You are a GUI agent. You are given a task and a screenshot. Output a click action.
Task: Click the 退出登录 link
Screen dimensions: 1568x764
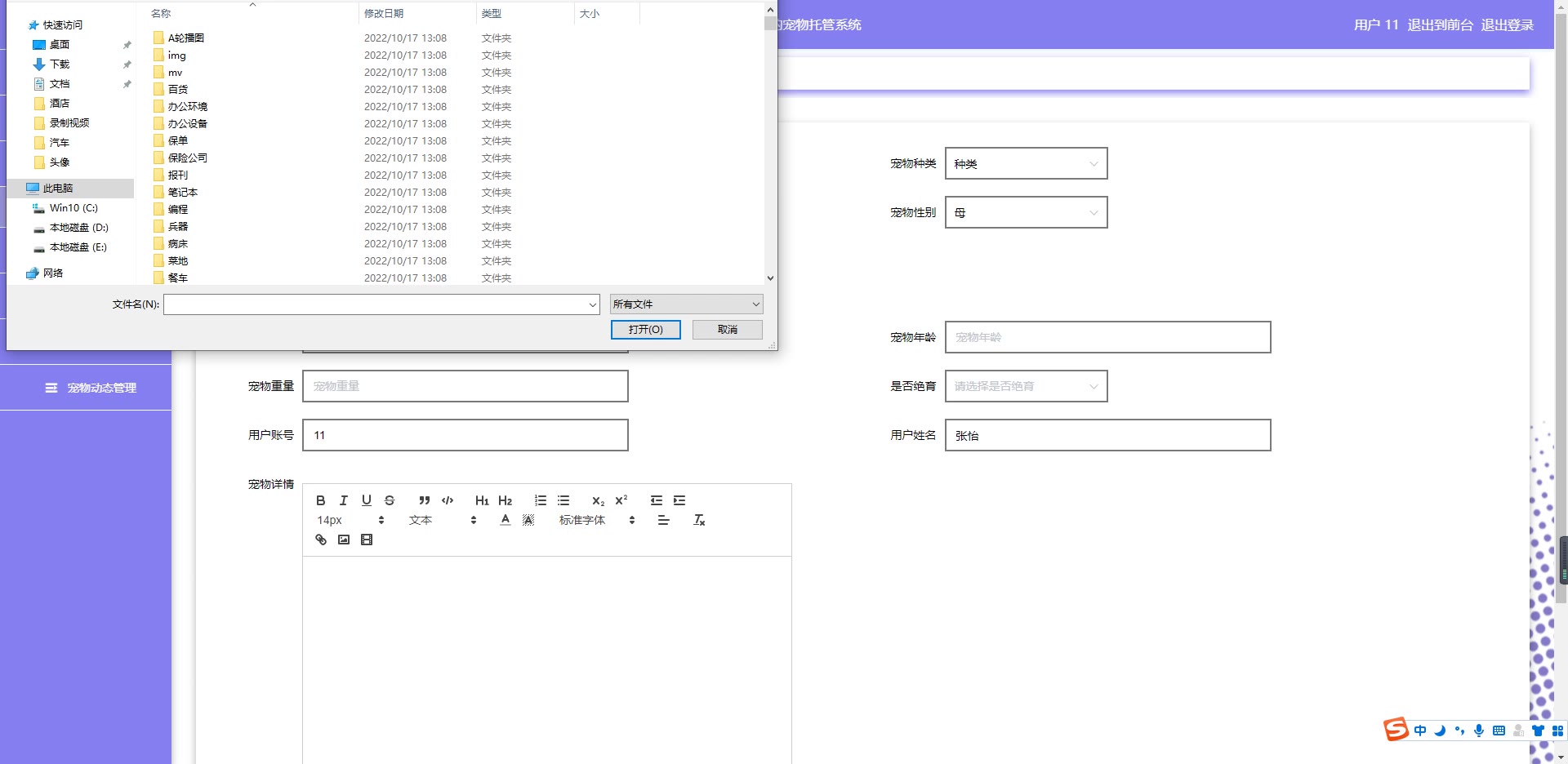(1507, 24)
